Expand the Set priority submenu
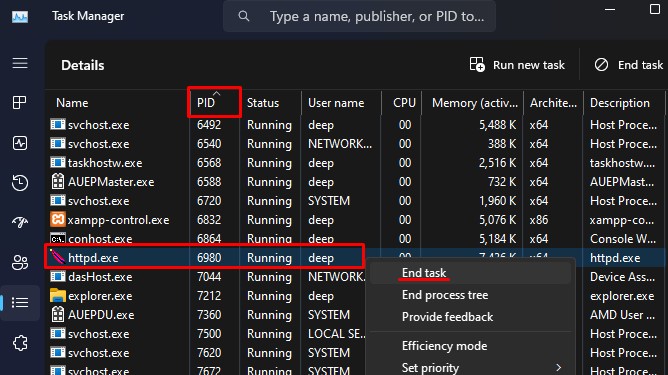This screenshot has height=375, width=668. [470, 367]
